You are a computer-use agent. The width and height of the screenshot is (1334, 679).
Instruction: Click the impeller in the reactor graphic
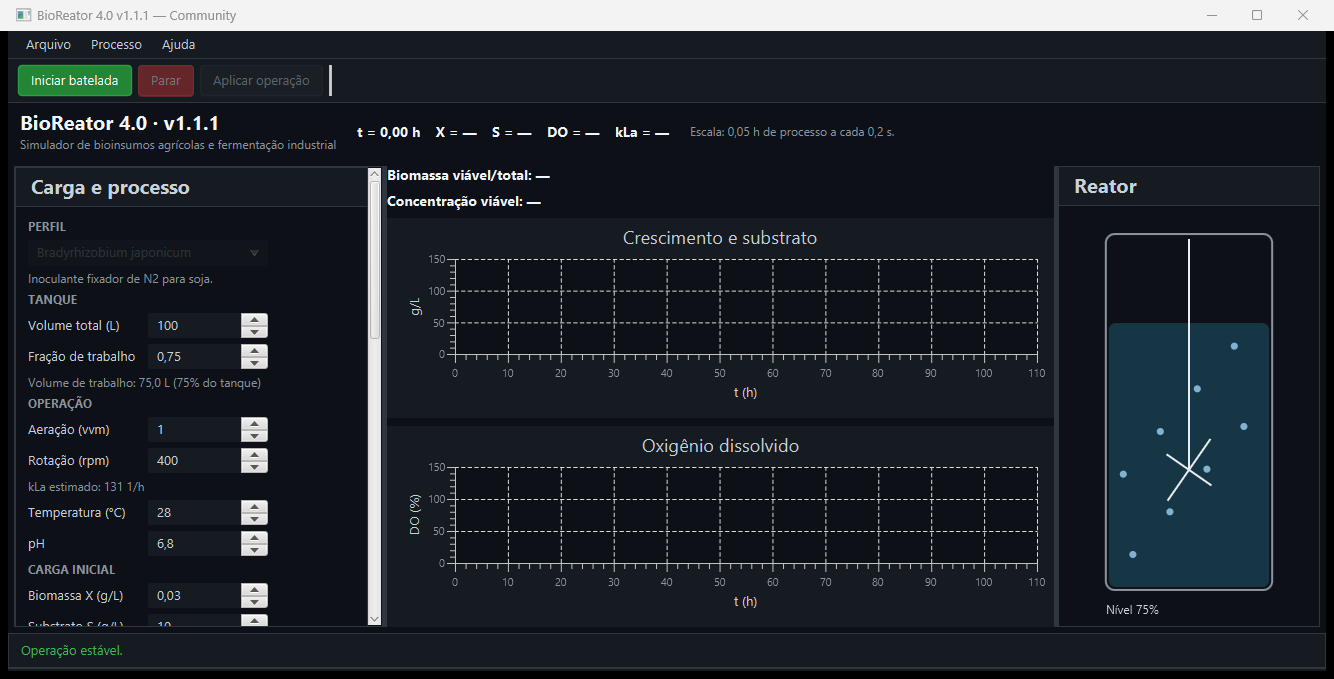tap(1189, 469)
